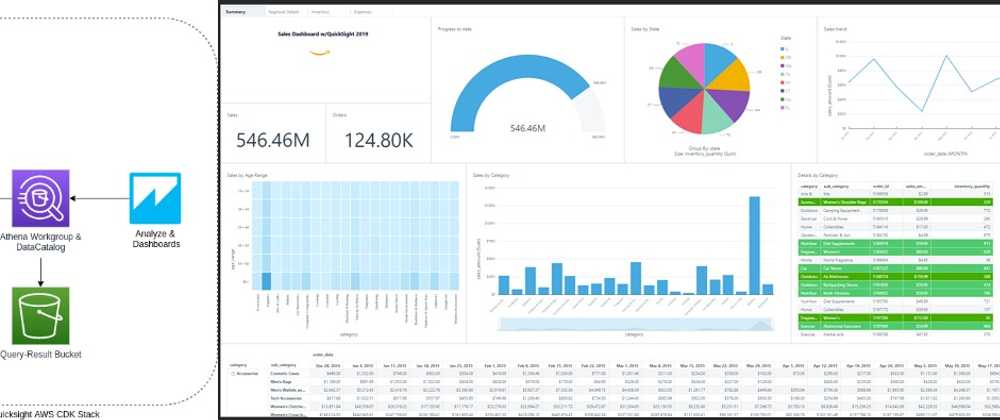Click the orange legend swatch in the State legend

pos(783,57)
